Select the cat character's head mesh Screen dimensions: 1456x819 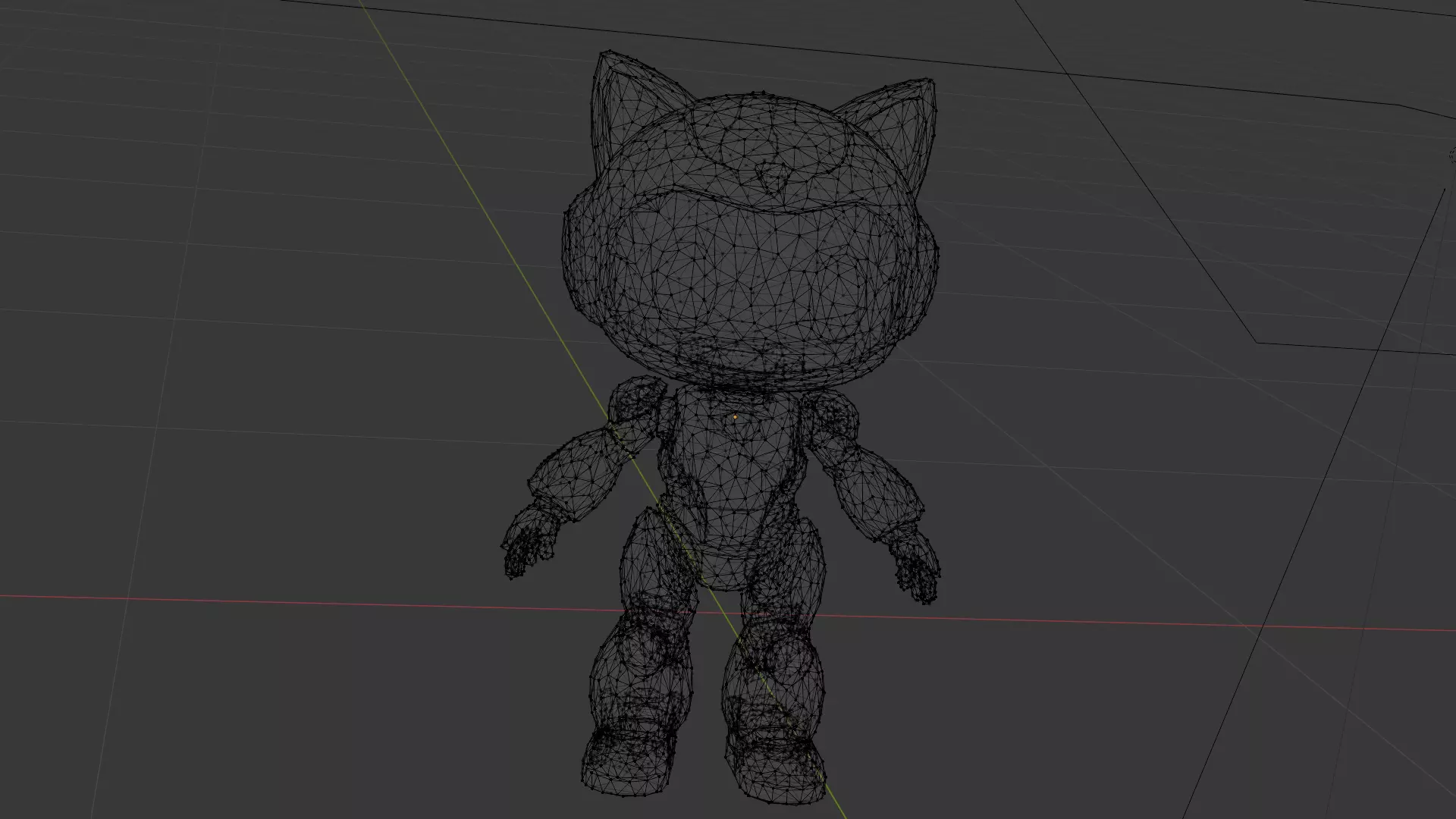(x=750, y=222)
